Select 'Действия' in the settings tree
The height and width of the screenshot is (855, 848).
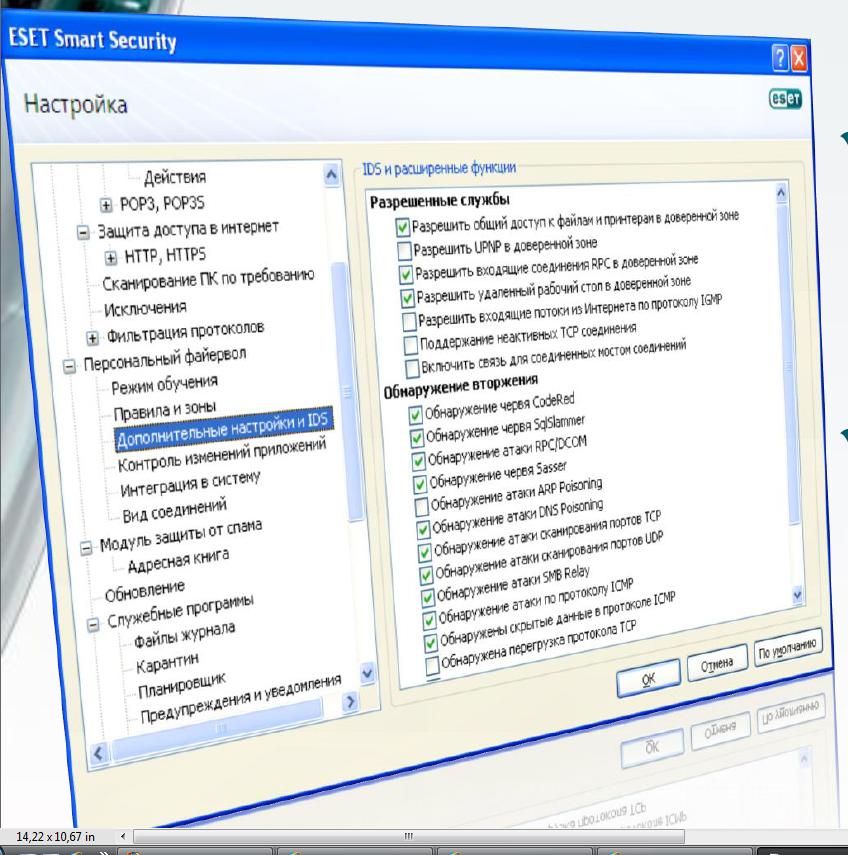[175, 177]
